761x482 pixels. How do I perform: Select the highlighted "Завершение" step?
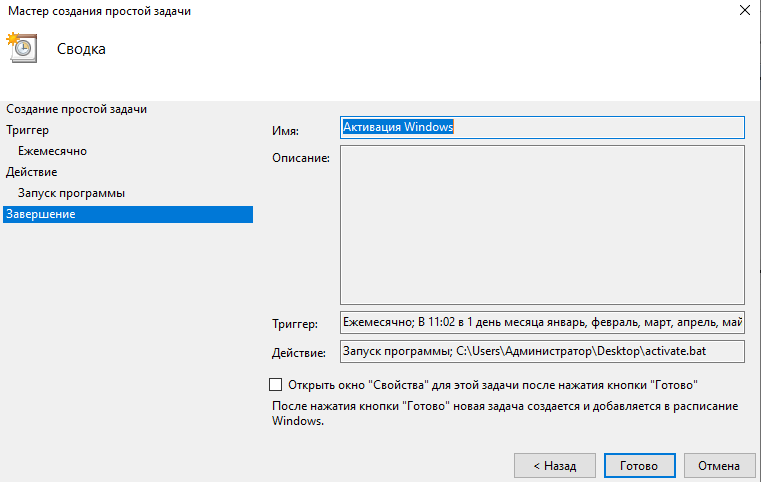point(128,214)
